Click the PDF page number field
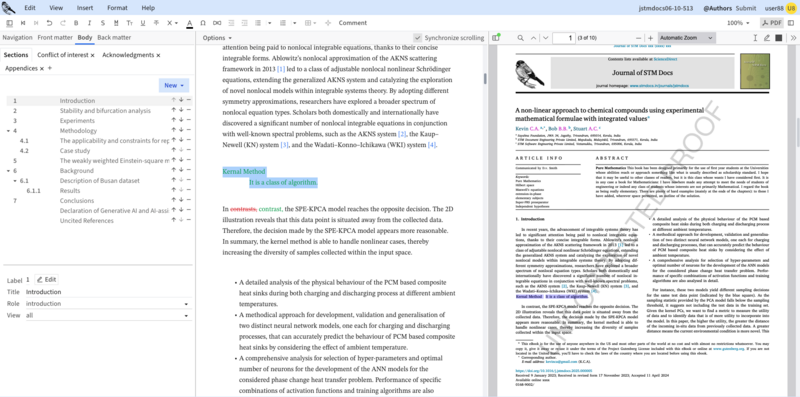 [564, 38]
